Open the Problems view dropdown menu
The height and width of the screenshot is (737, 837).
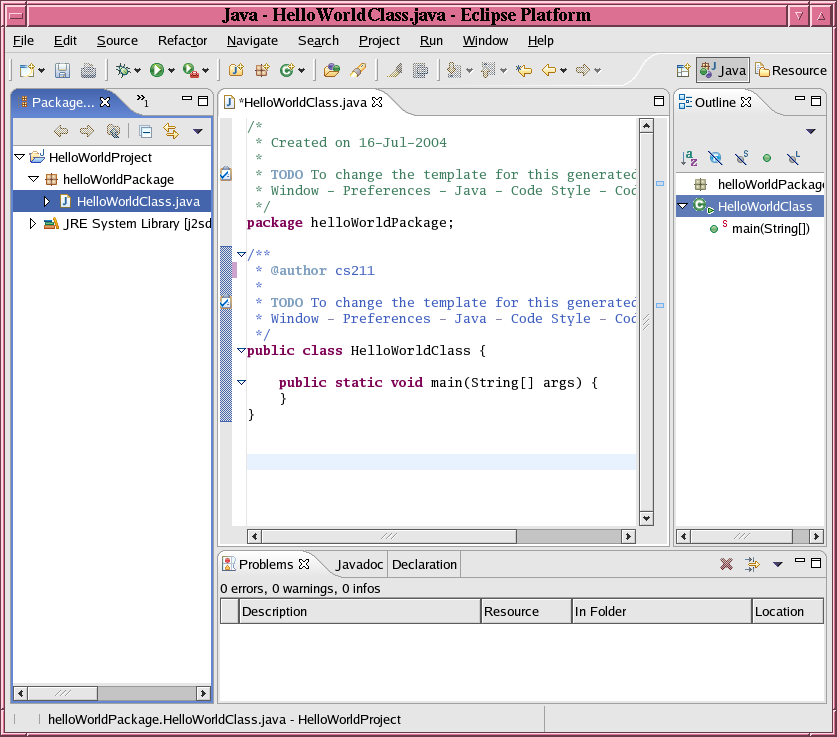coord(778,564)
